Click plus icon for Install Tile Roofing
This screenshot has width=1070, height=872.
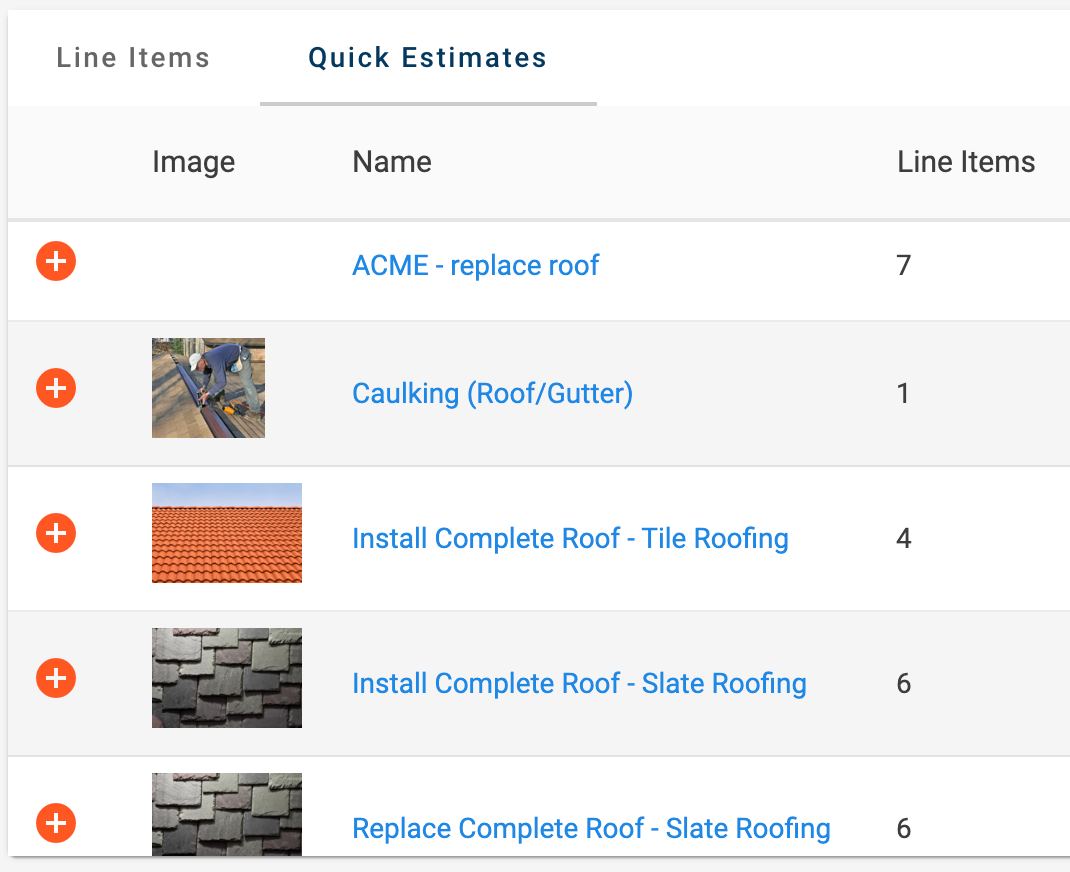[56, 532]
